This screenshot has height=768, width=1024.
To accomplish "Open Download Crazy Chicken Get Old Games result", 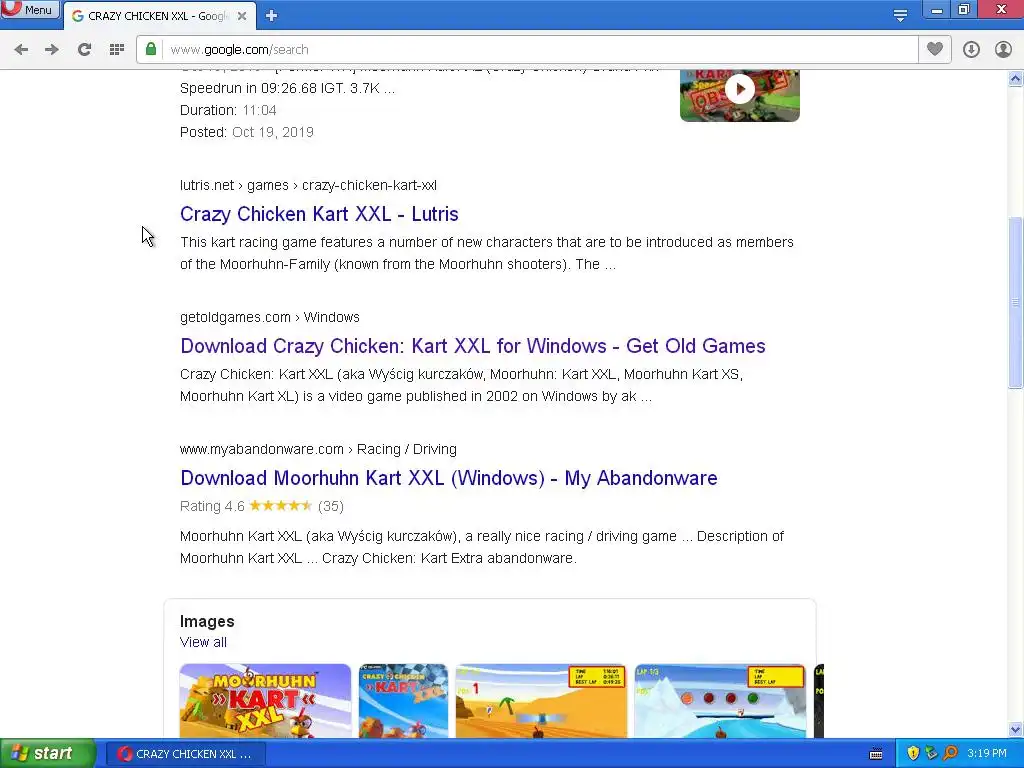I will coord(473,346).
